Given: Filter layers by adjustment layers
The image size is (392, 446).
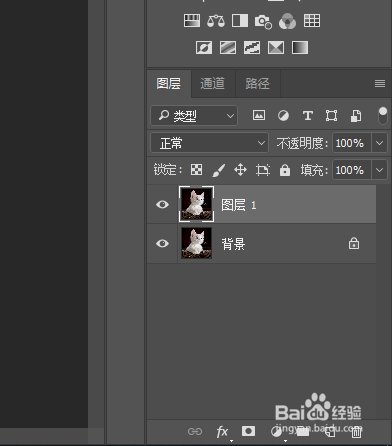Looking at the screenshot, I should tap(283, 116).
